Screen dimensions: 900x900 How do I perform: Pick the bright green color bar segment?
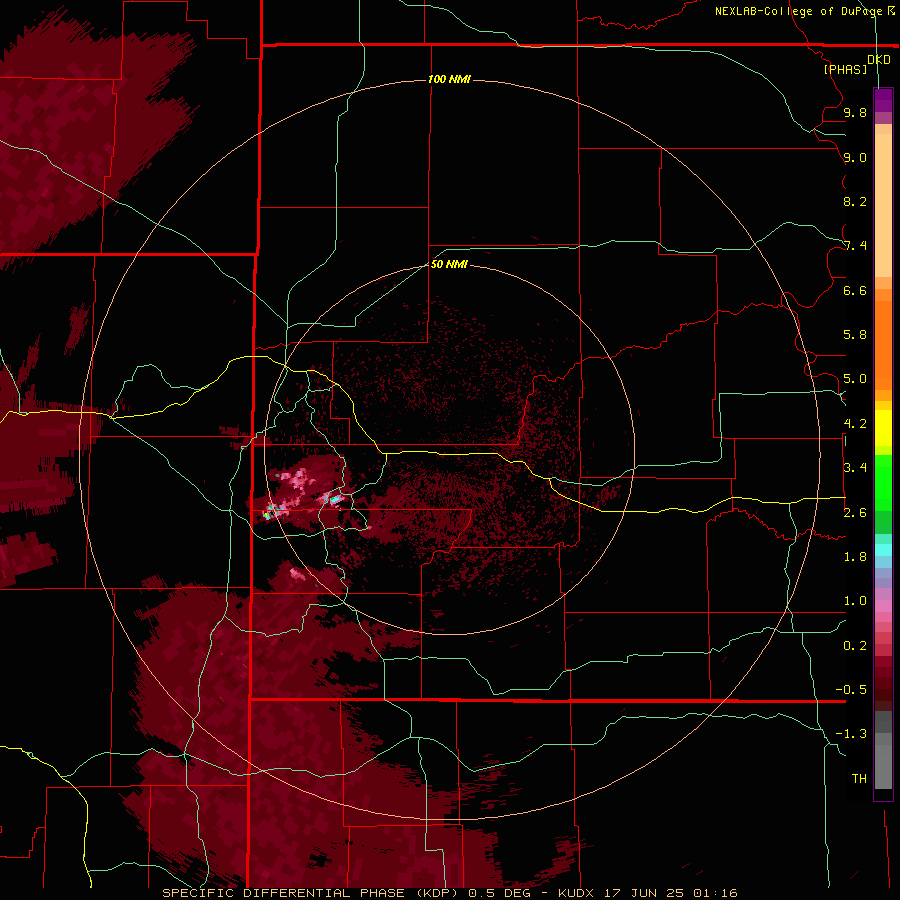(883, 482)
